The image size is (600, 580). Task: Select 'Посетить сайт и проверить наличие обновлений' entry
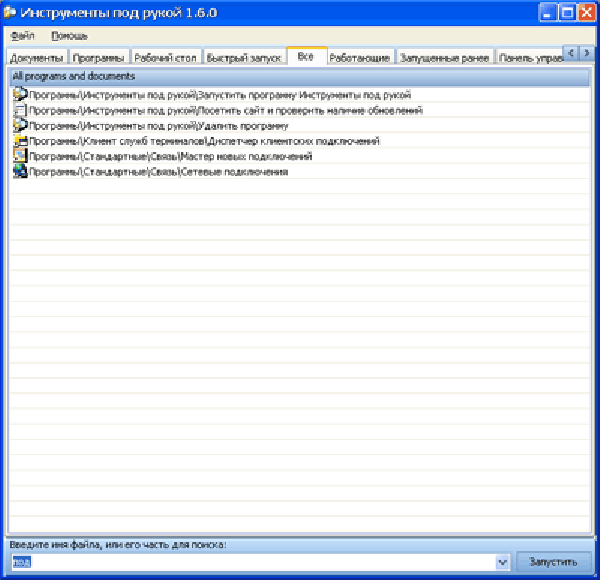(299, 110)
